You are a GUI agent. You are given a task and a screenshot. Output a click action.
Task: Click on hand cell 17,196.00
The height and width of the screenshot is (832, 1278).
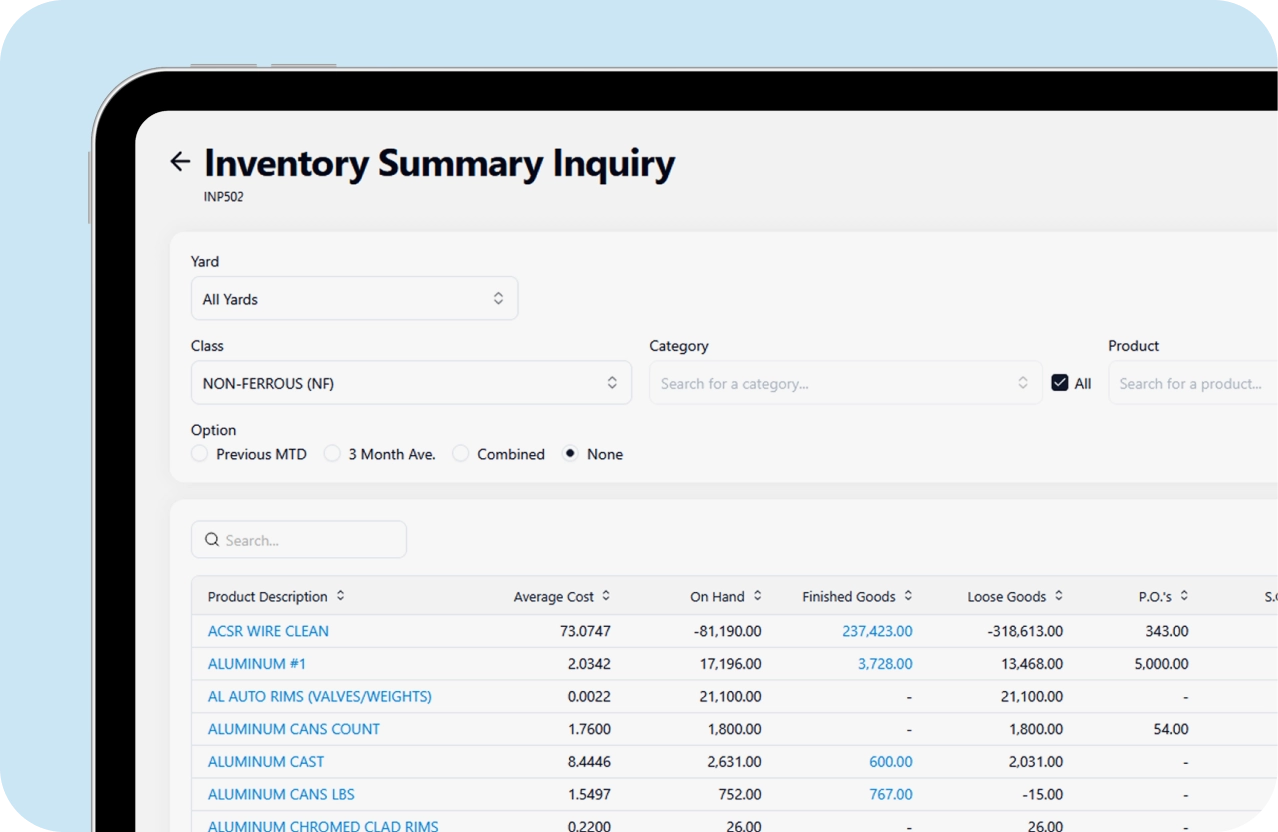click(x=731, y=664)
